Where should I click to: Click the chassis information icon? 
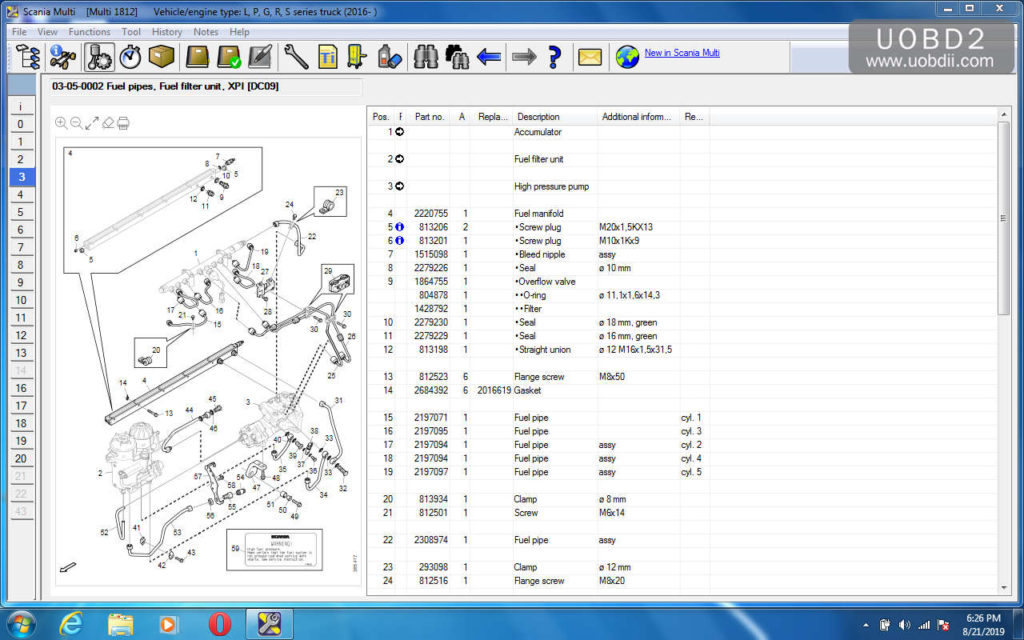coord(63,57)
